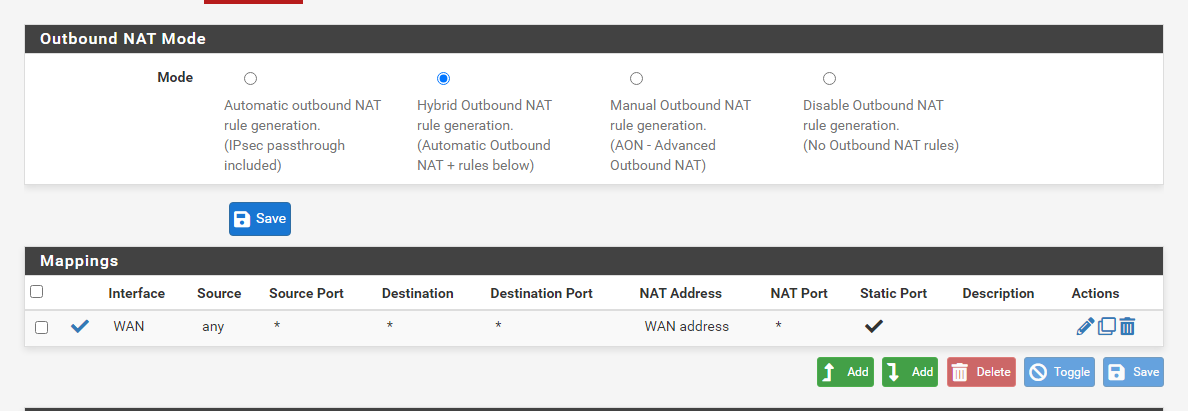Save the outbound NAT mode

pyautogui.click(x=260, y=219)
